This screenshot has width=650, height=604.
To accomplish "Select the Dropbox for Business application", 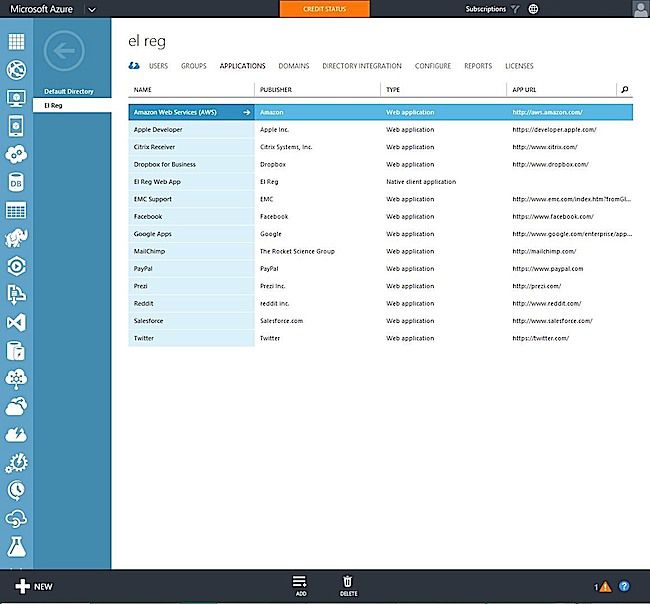I will click(165, 165).
